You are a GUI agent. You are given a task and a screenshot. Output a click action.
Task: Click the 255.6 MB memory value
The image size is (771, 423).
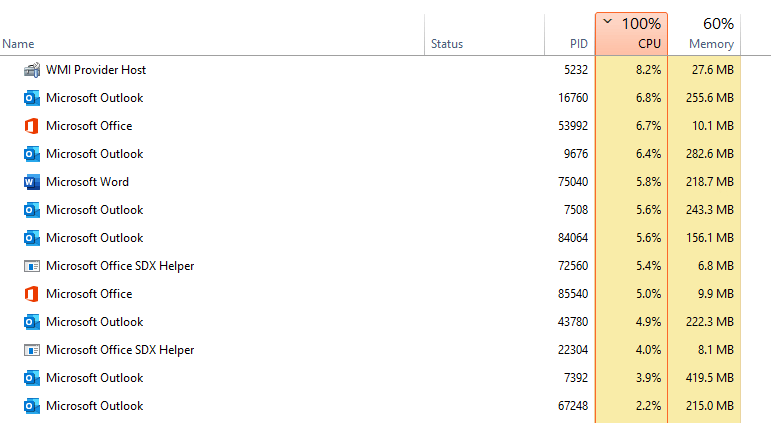pos(710,98)
